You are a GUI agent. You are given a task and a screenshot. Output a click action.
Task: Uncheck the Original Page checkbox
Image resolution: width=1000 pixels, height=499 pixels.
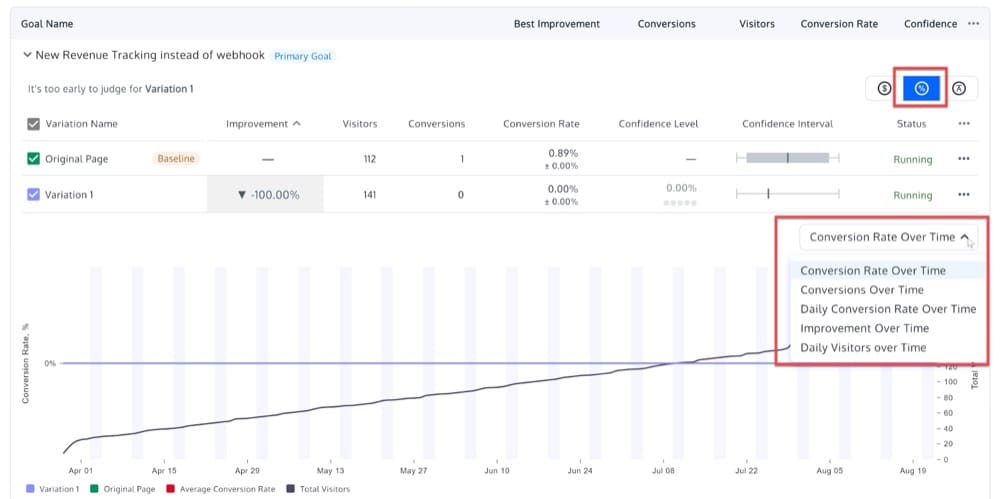pos(33,159)
